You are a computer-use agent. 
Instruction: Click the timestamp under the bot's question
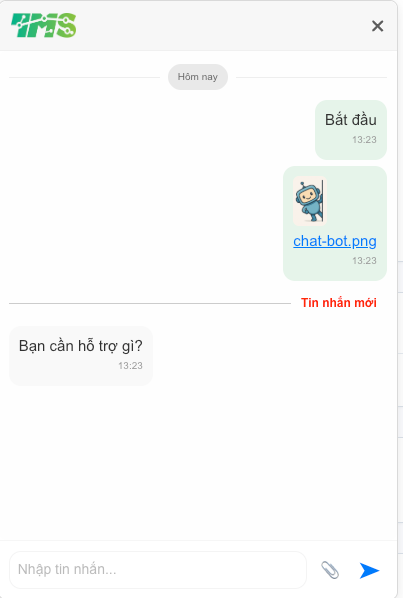[x=130, y=365]
